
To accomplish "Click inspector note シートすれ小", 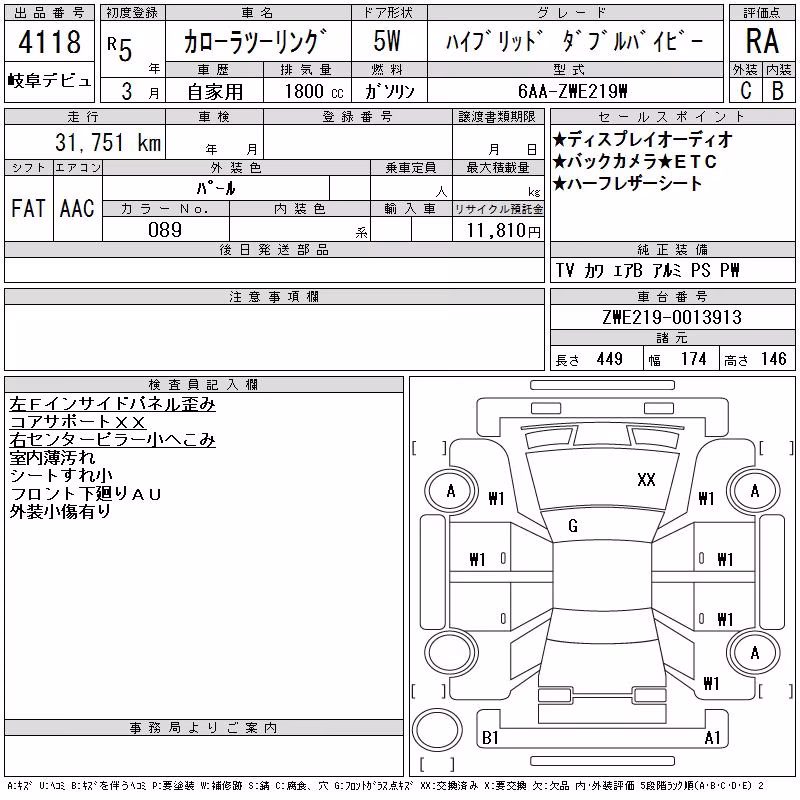I will 61,476.
